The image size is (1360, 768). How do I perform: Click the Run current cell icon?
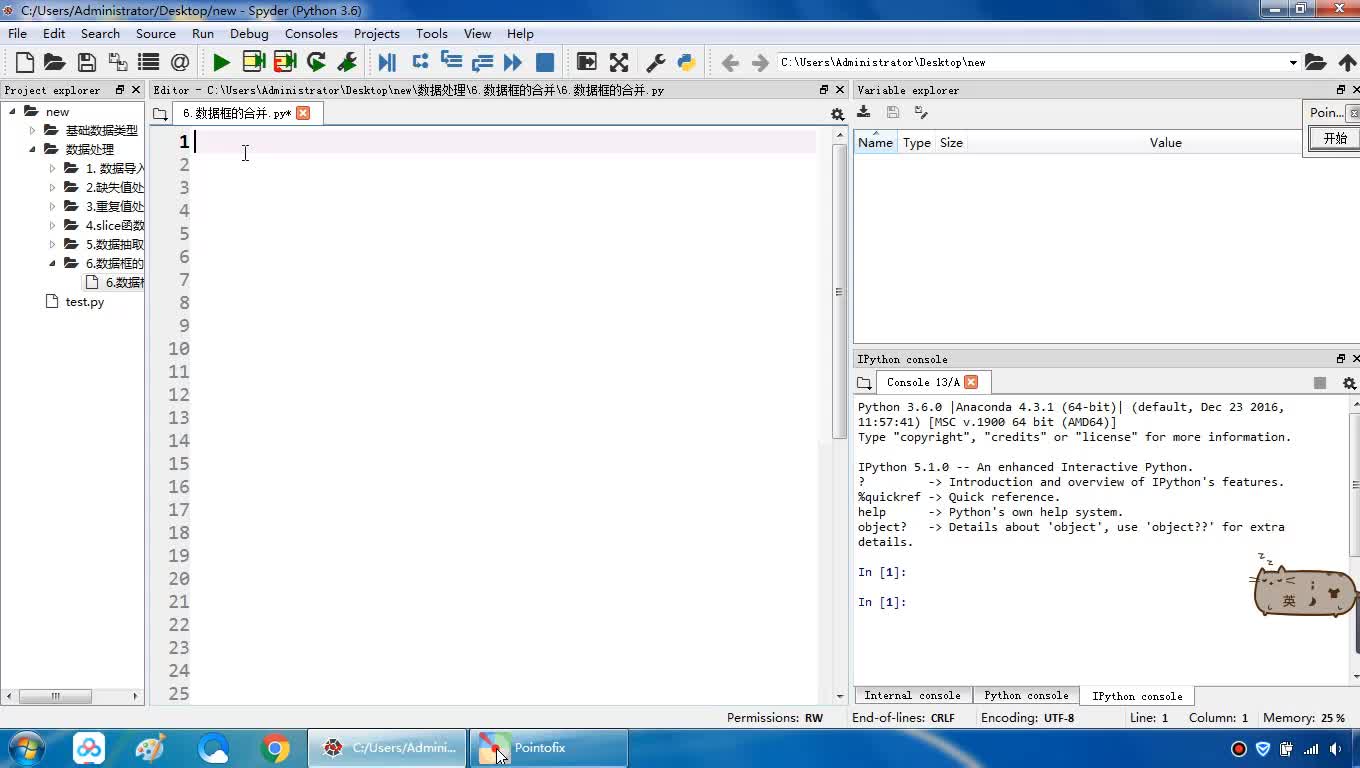tap(254, 62)
